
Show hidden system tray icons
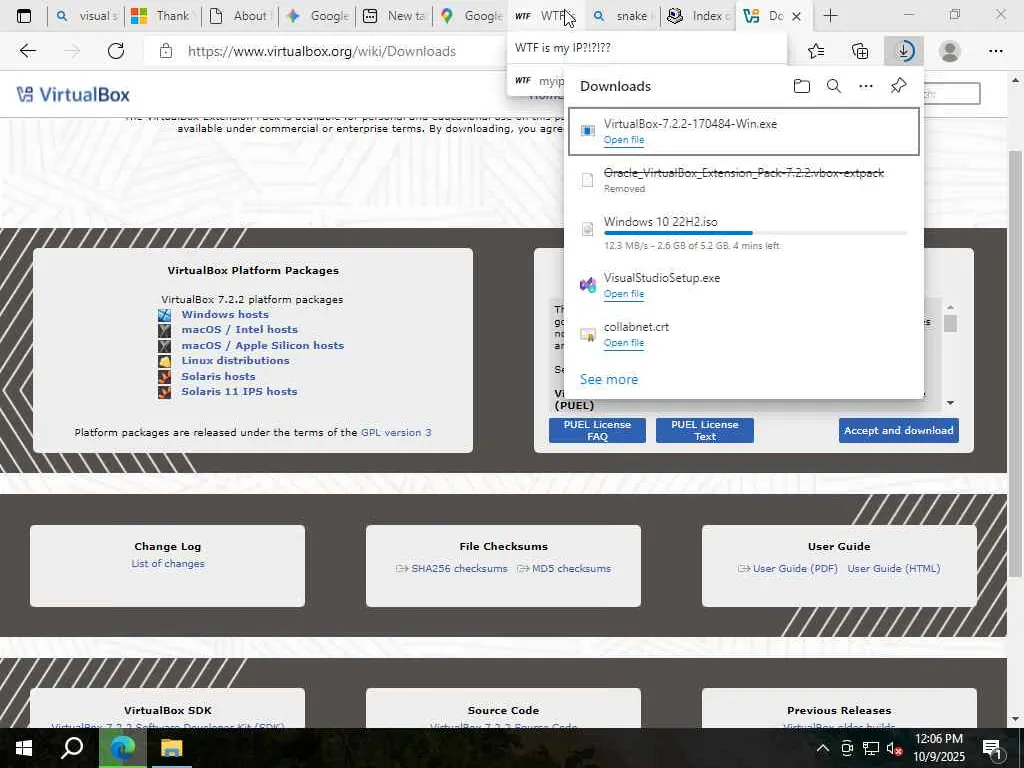tap(823, 748)
